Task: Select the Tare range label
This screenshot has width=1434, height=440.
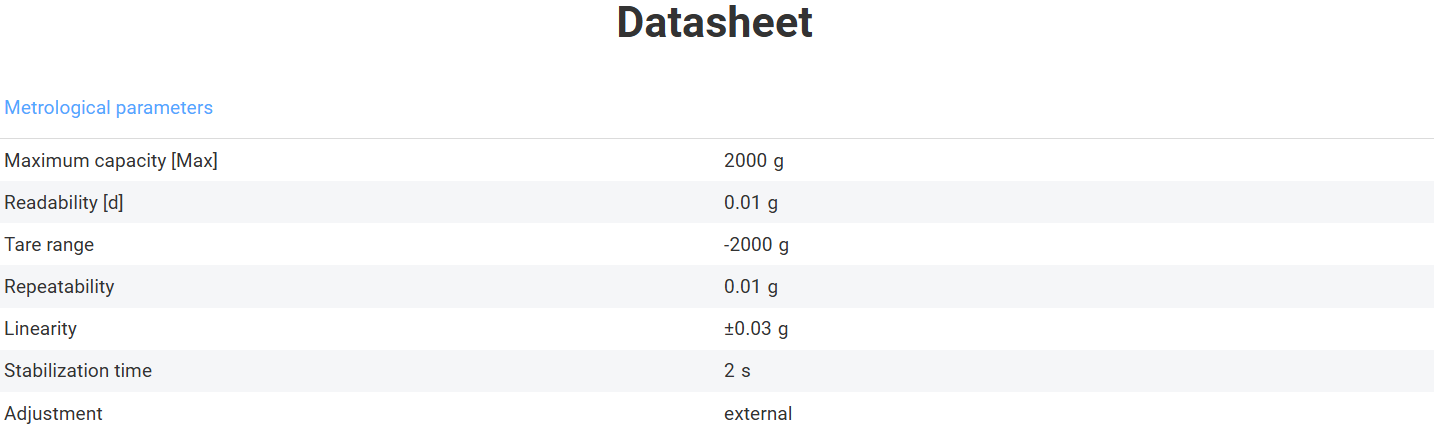Action: [49, 245]
